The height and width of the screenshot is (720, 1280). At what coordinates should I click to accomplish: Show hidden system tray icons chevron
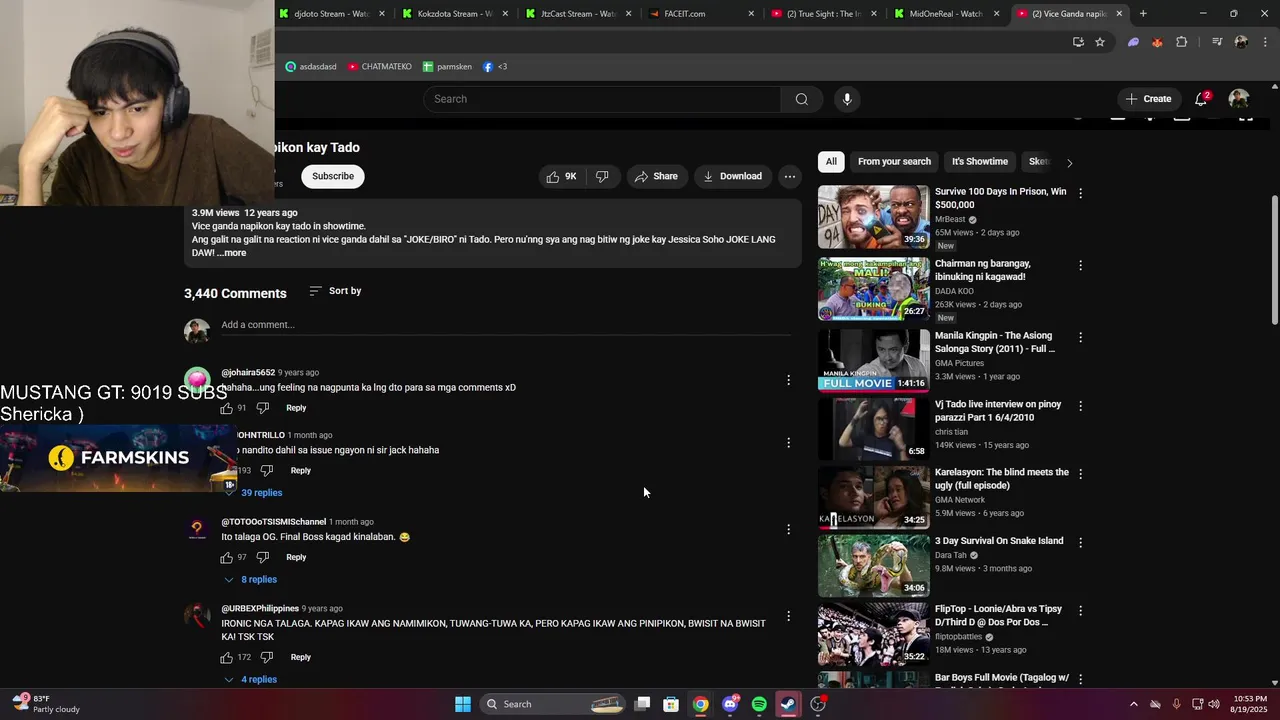click(x=1133, y=704)
